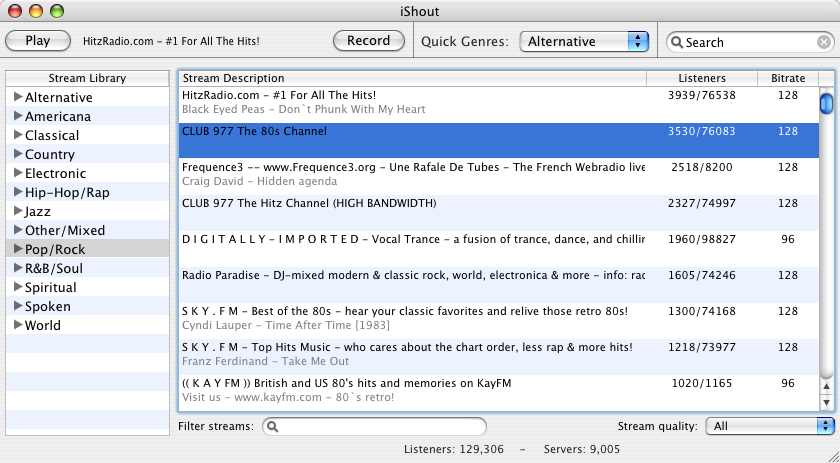This screenshot has height=463, width=840.
Task: Select CLUB 977 The 80s Channel row
Action: click(x=499, y=140)
